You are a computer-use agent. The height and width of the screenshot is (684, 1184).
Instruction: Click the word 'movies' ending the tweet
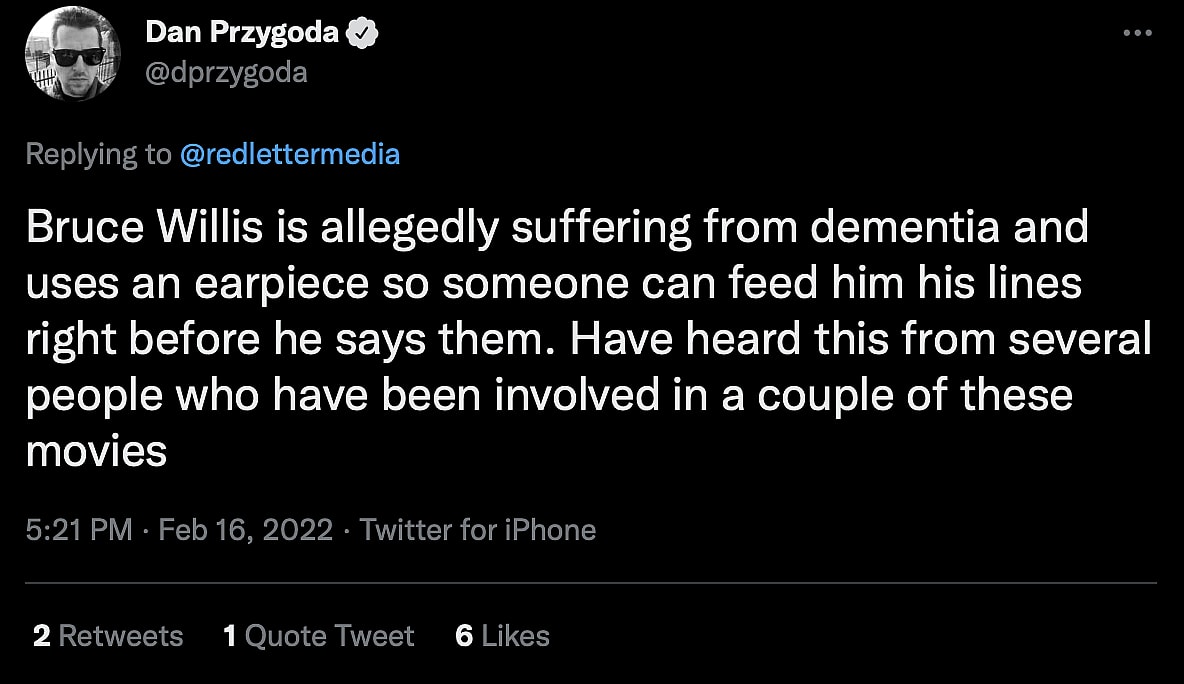coord(96,452)
